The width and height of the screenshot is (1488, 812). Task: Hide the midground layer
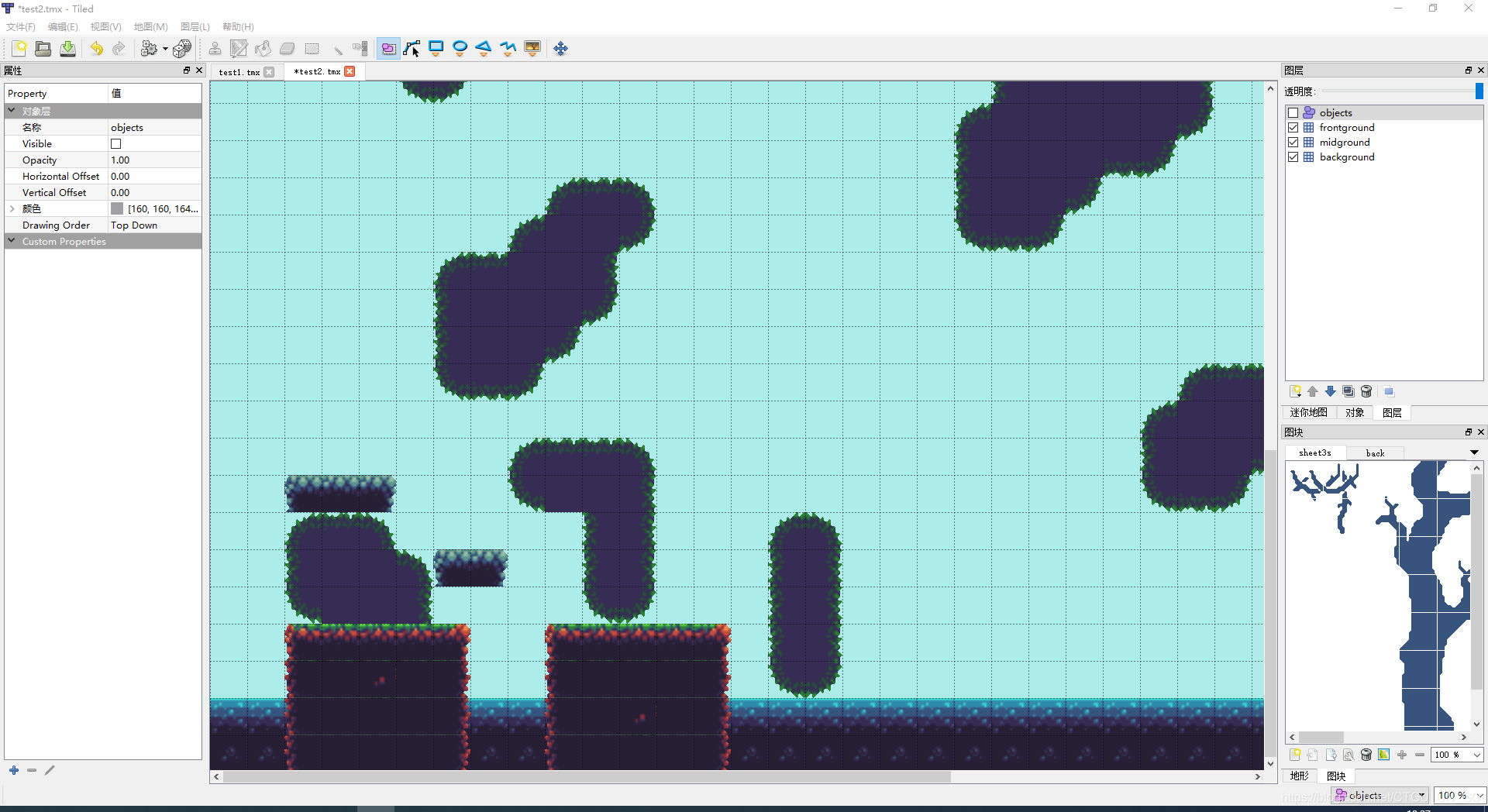(1293, 143)
